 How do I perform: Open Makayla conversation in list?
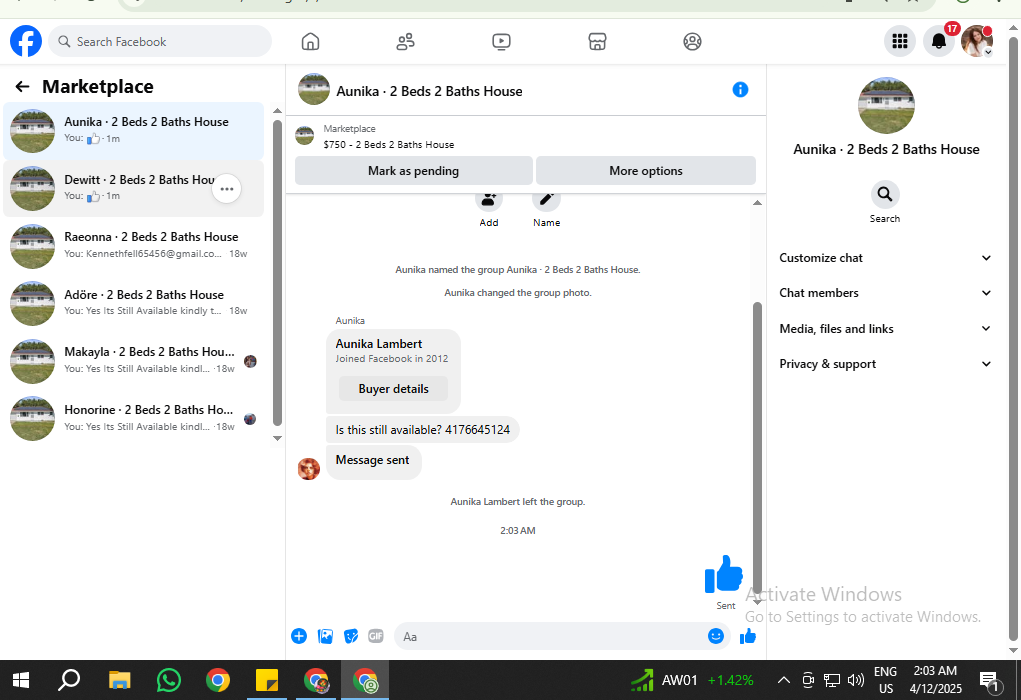click(x=133, y=361)
